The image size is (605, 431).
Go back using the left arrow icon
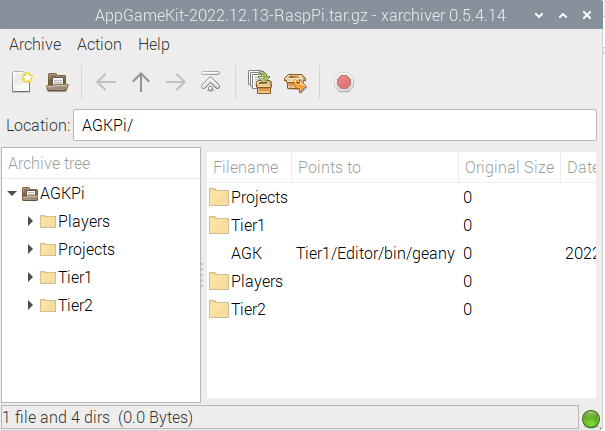(x=105, y=82)
